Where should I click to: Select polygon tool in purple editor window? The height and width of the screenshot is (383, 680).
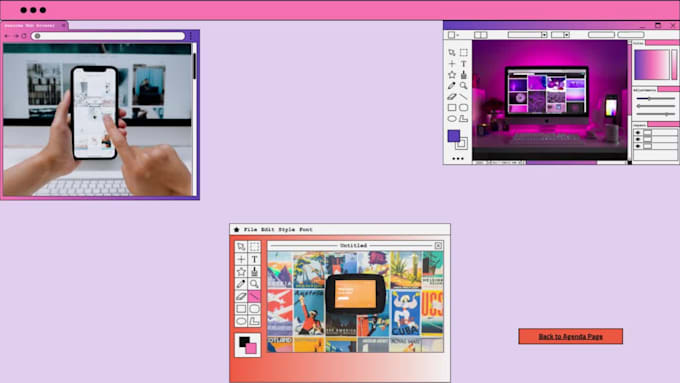[464, 118]
